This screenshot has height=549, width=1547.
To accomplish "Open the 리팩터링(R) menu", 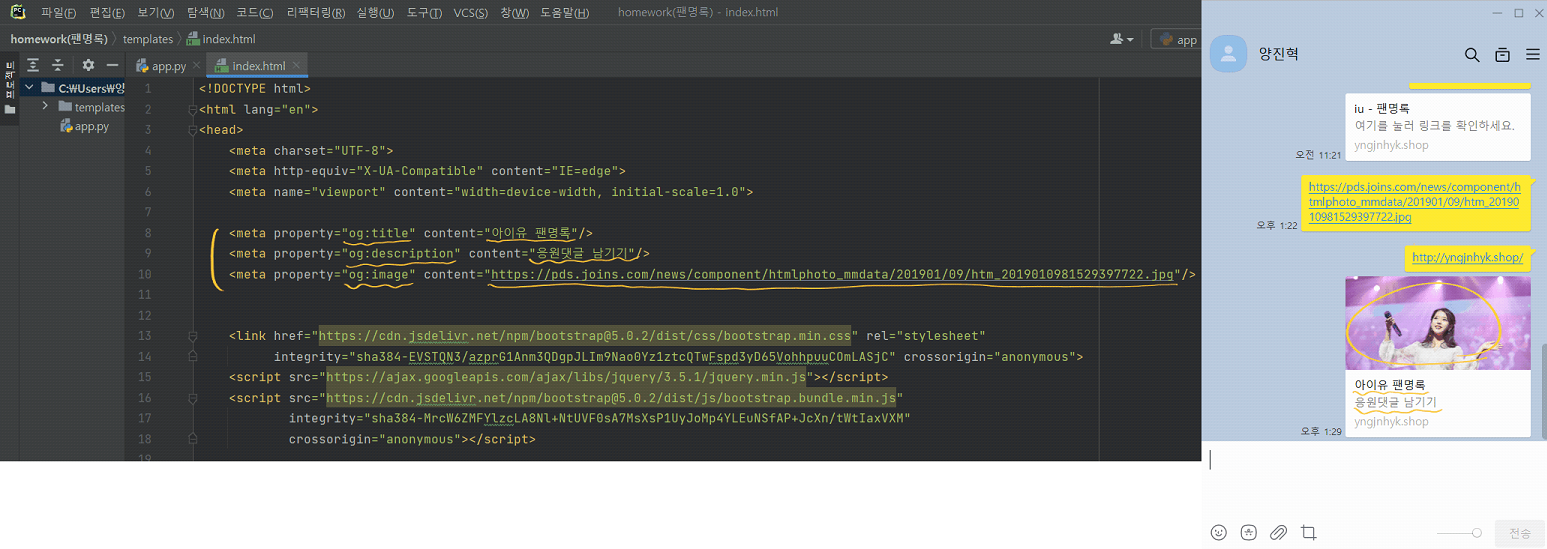I will [315, 13].
